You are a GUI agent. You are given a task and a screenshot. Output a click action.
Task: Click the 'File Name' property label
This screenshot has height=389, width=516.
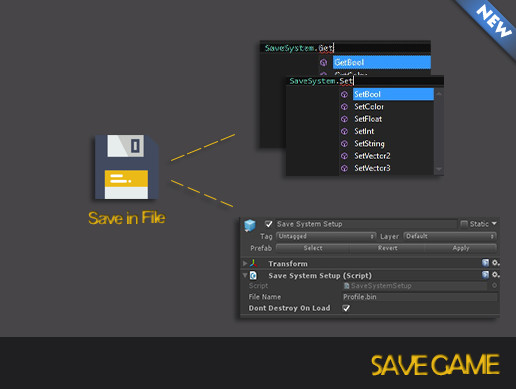[x=265, y=297]
